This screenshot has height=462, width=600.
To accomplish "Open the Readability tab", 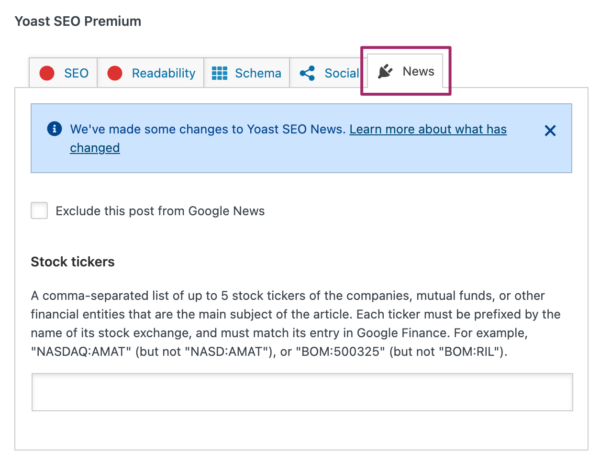I will click(x=162, y=73).
